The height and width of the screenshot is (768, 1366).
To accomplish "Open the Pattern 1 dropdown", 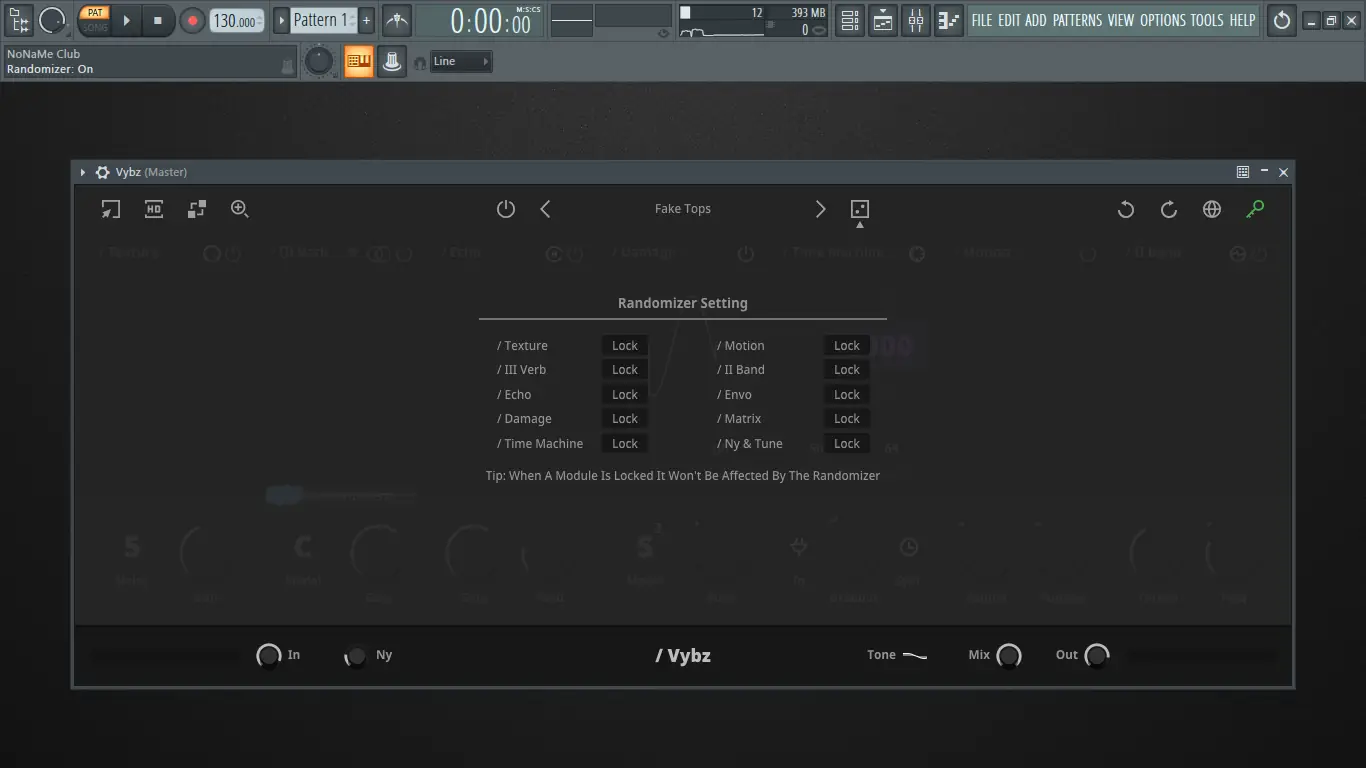I will coord(322,20).
